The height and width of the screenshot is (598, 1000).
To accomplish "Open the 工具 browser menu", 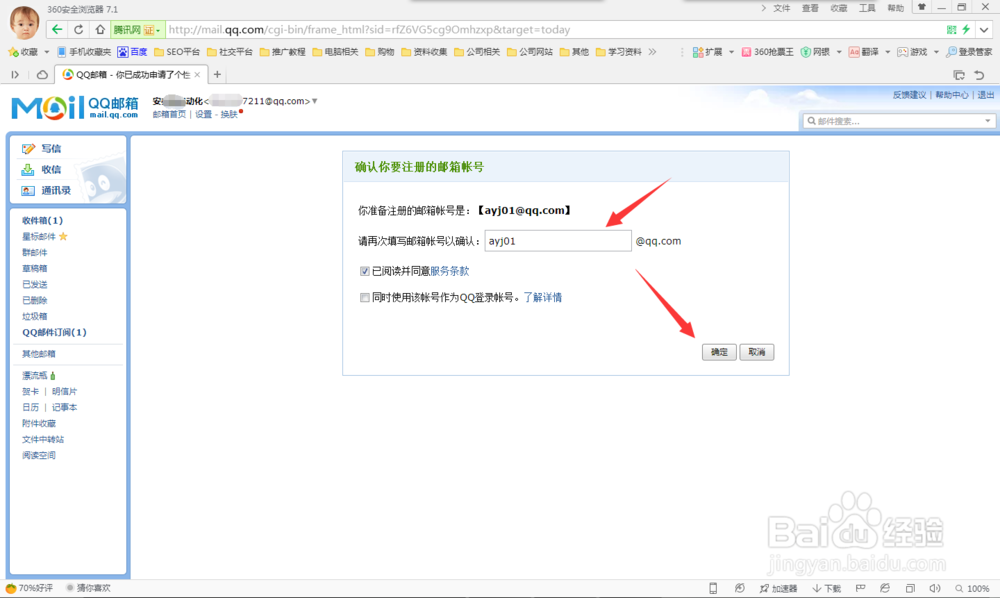I will click(867, 8).
